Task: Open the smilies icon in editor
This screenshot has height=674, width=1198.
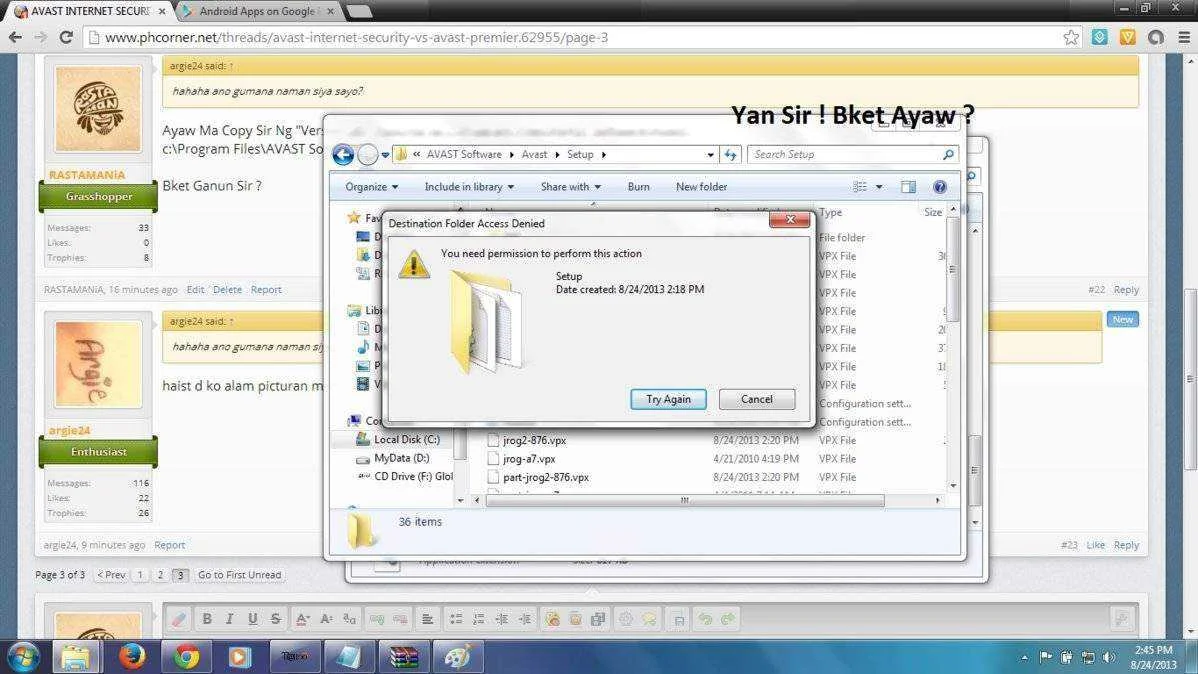Action: click(552, 619)
